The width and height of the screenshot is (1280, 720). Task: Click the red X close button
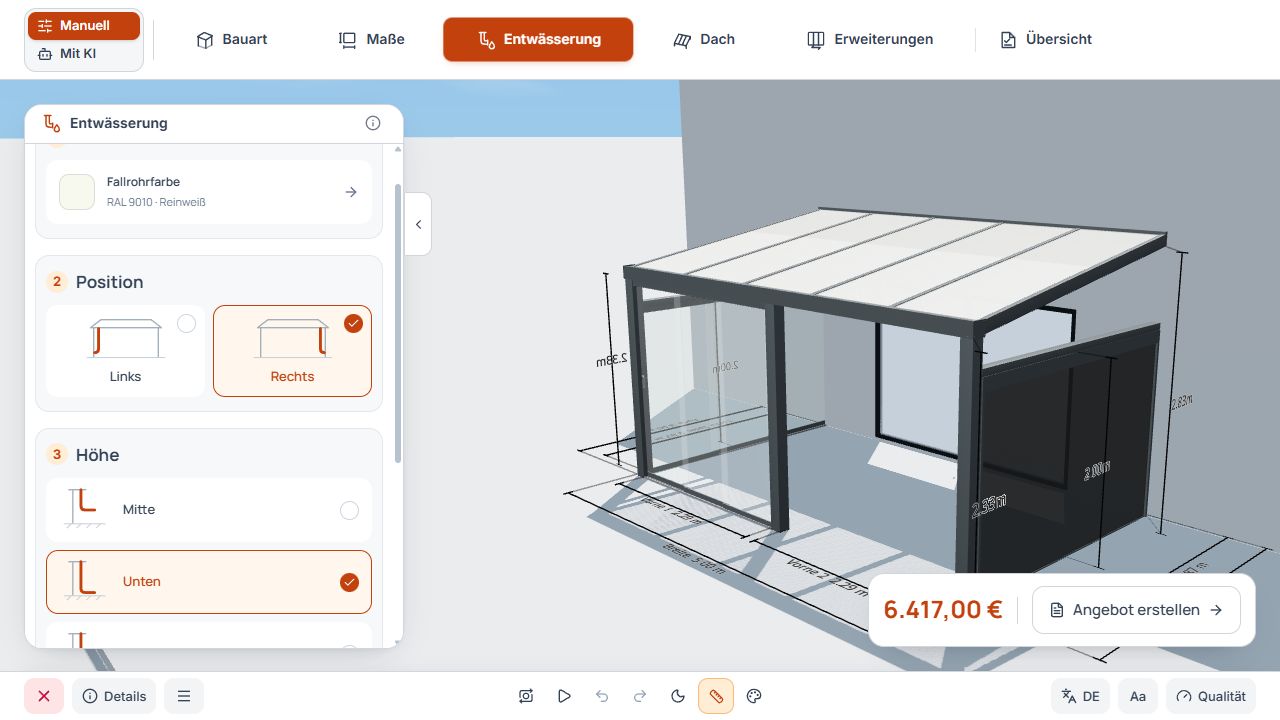44,696
